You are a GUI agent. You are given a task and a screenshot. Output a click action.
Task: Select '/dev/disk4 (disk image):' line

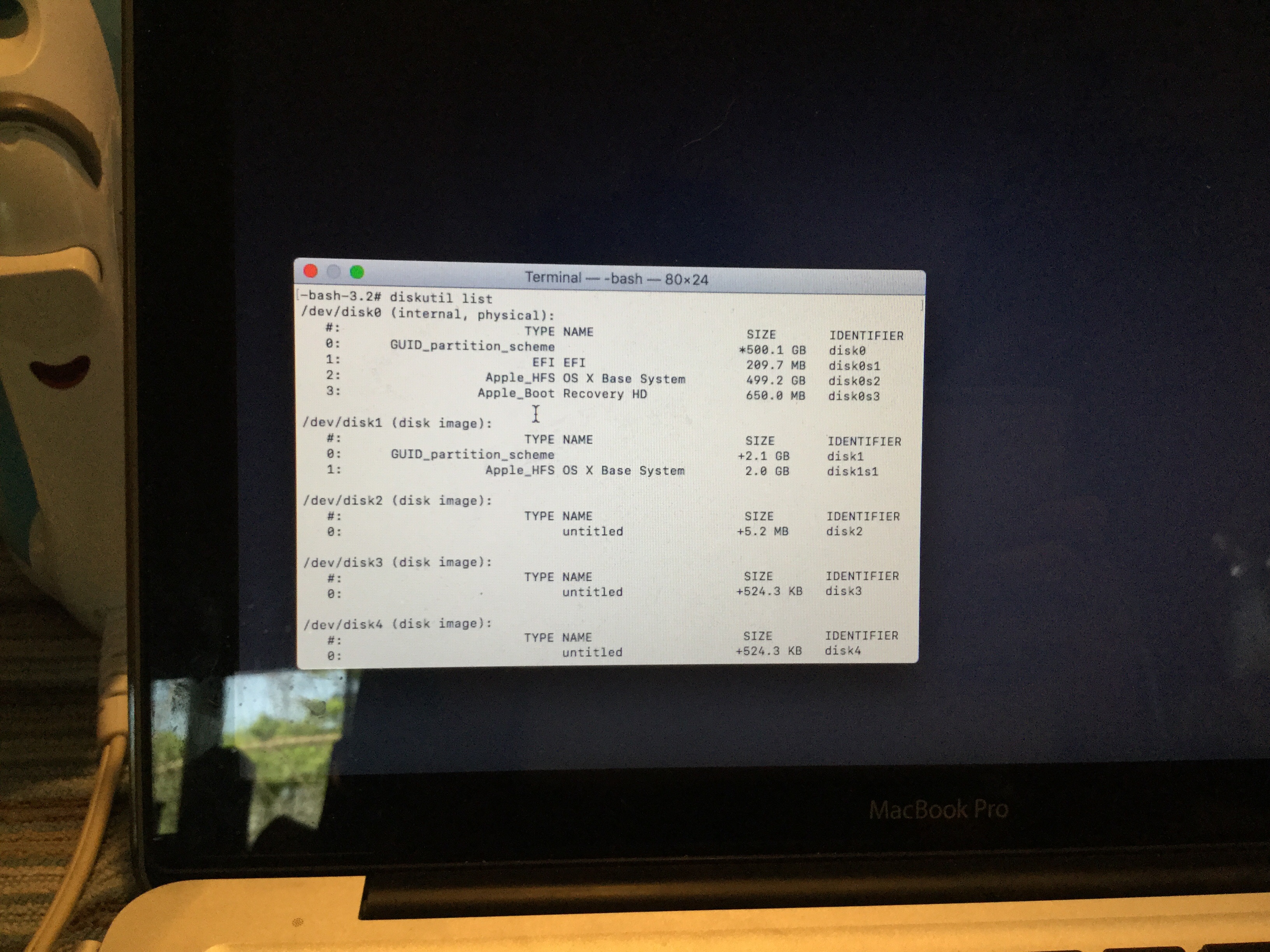pos(398,623)
